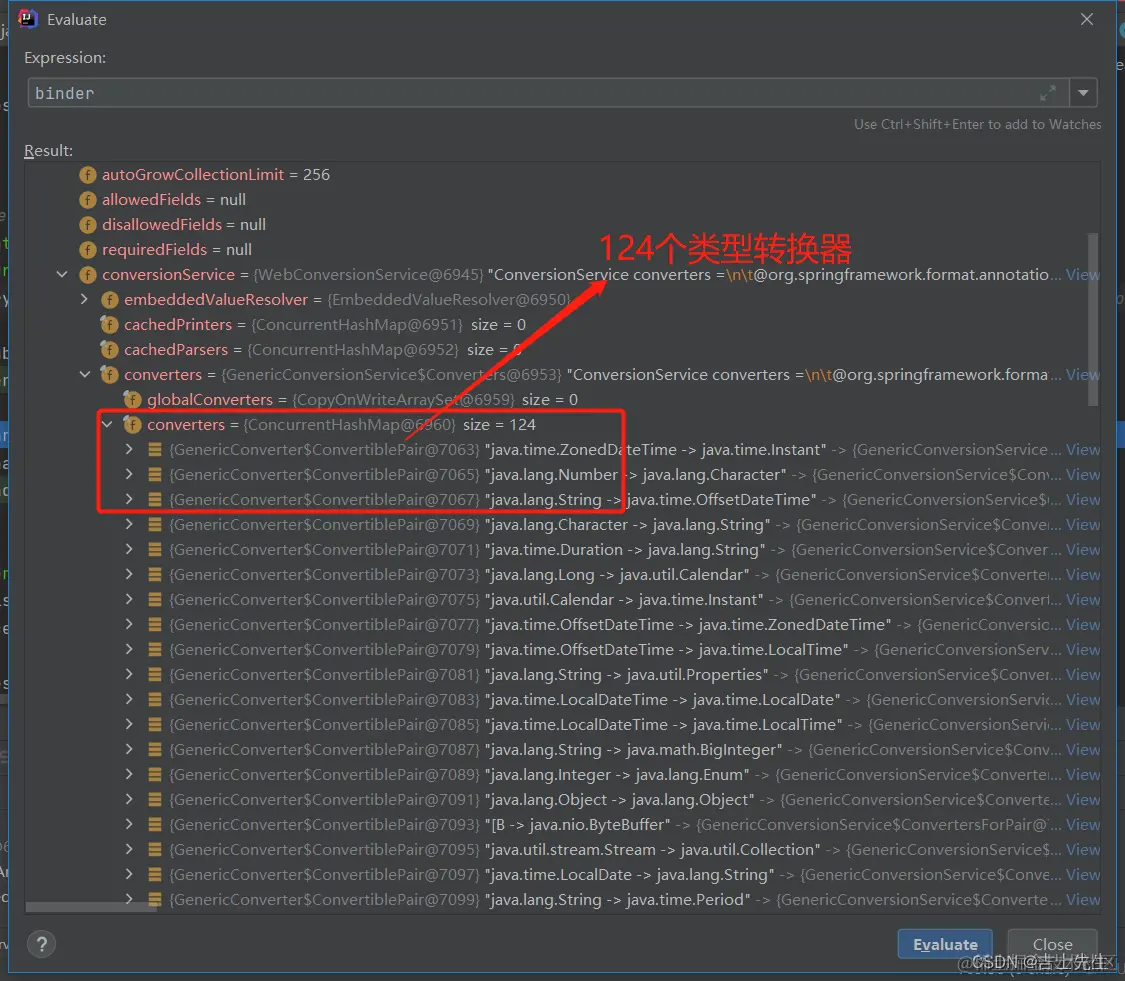Click the horizontal scrollbar below the tree
The height and width of the screenshot is (981, 1125).
(92, 908)
